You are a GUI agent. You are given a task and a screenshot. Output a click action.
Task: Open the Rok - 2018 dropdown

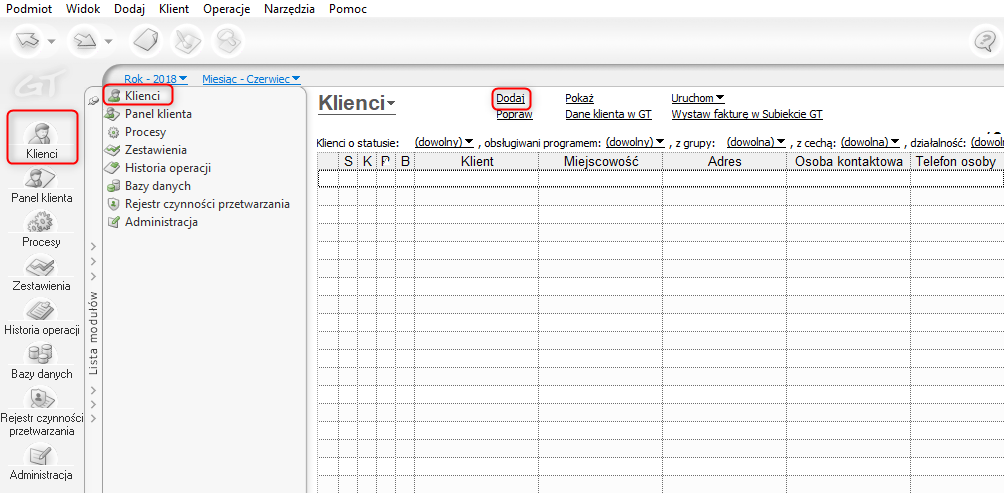pyautogui.click(x=156, y=79)
